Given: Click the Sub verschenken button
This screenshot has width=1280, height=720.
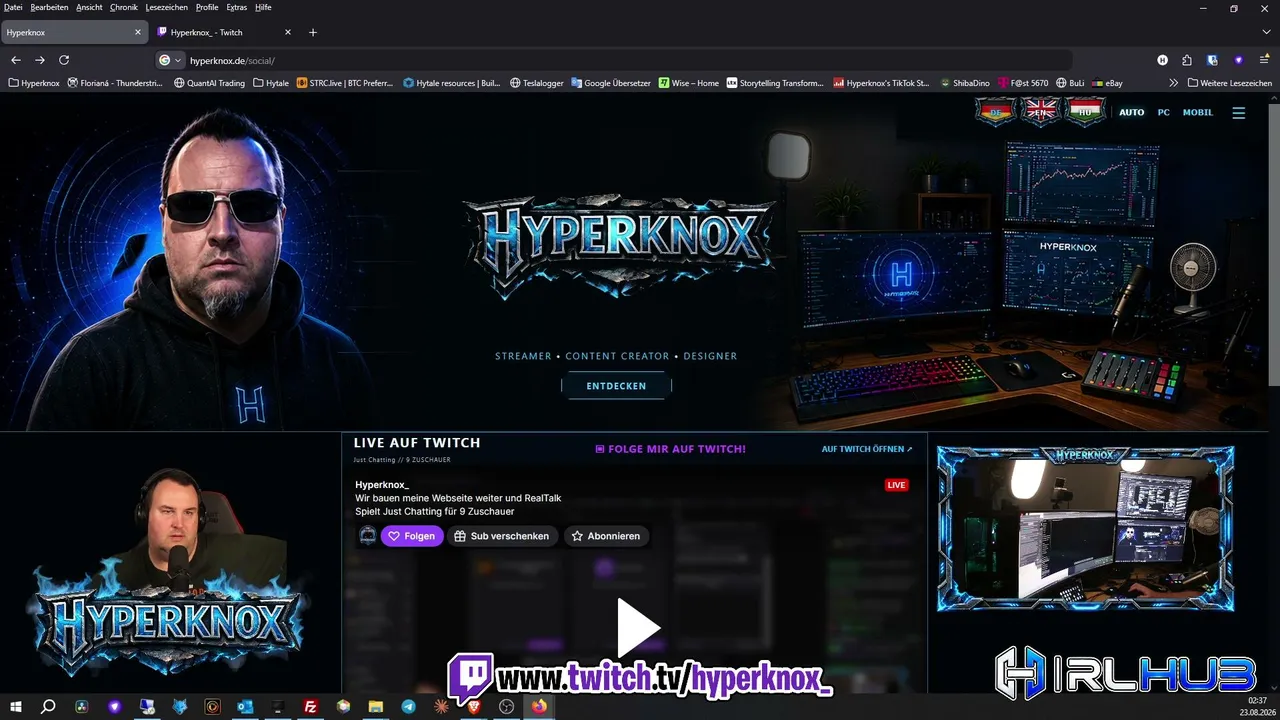Looking at the screenshot, I should 502,536.
